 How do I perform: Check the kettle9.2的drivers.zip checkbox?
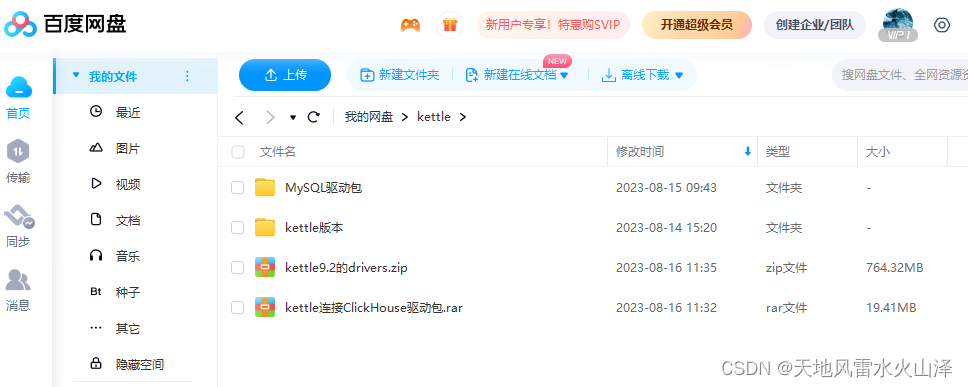238,267
